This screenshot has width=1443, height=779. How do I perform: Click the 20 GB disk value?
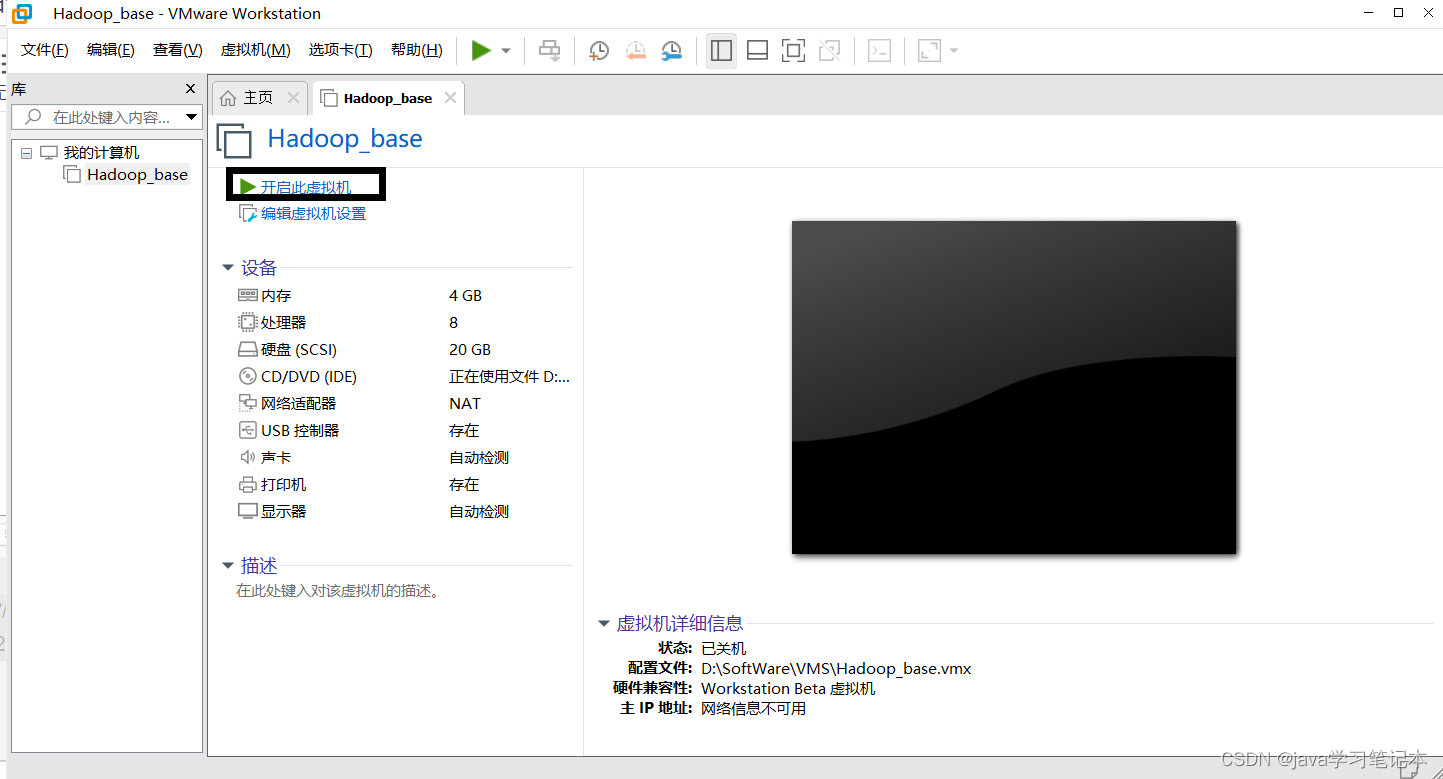(470, 349)
